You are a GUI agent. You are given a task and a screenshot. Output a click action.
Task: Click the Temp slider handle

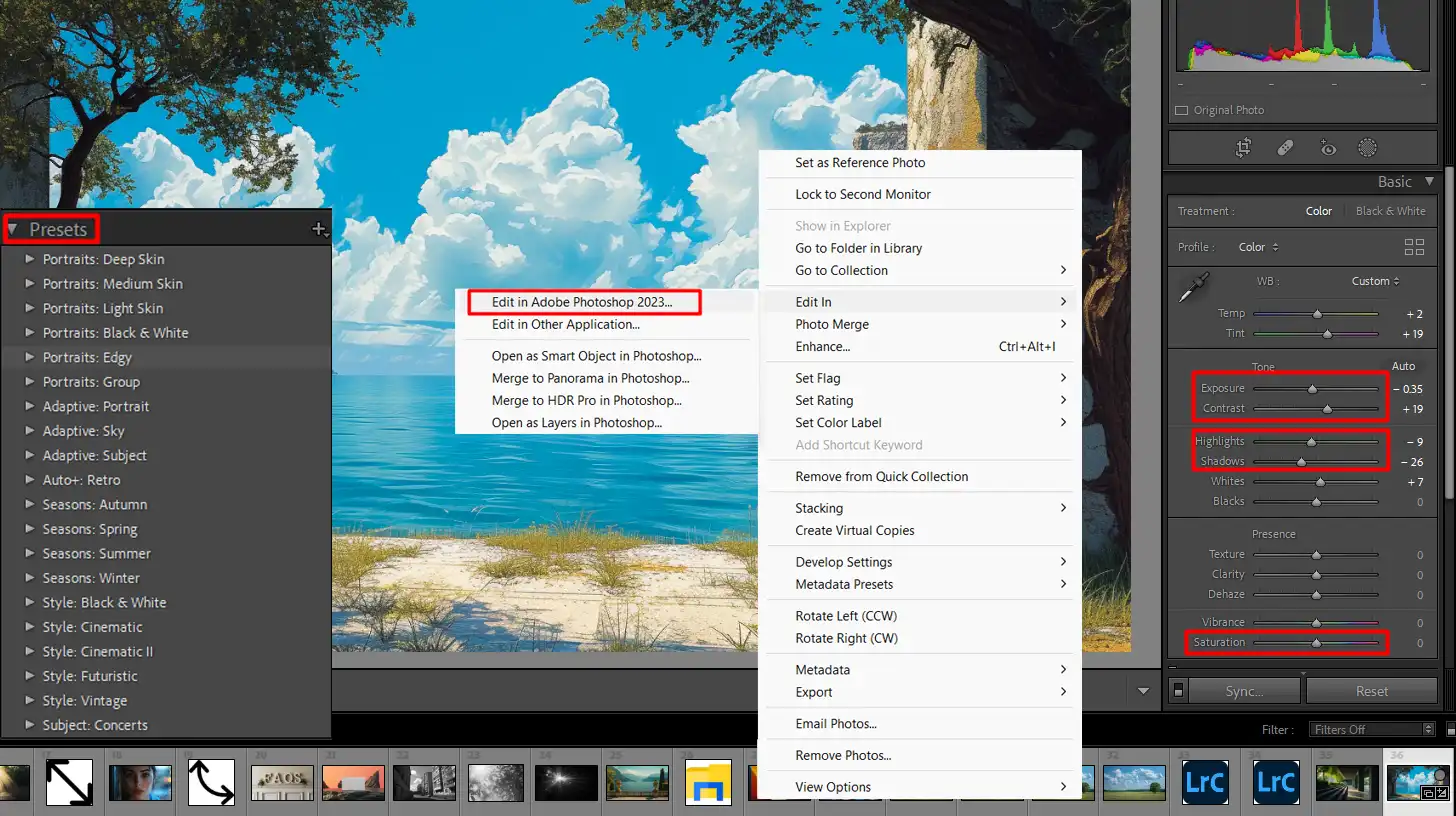pyautogui.click(x=1317, y=313)
